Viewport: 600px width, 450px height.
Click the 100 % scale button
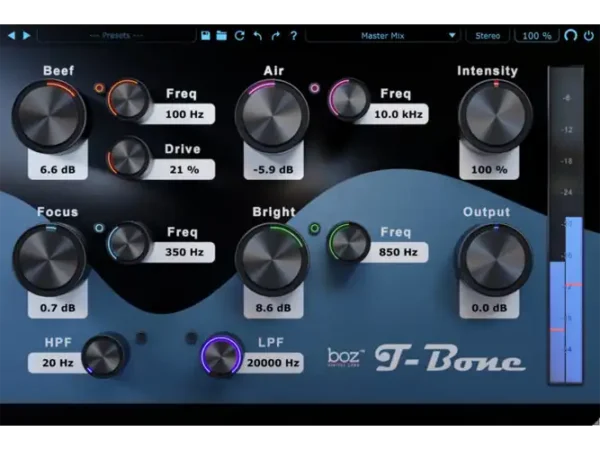pyautogui.click(x=536, y=36)
